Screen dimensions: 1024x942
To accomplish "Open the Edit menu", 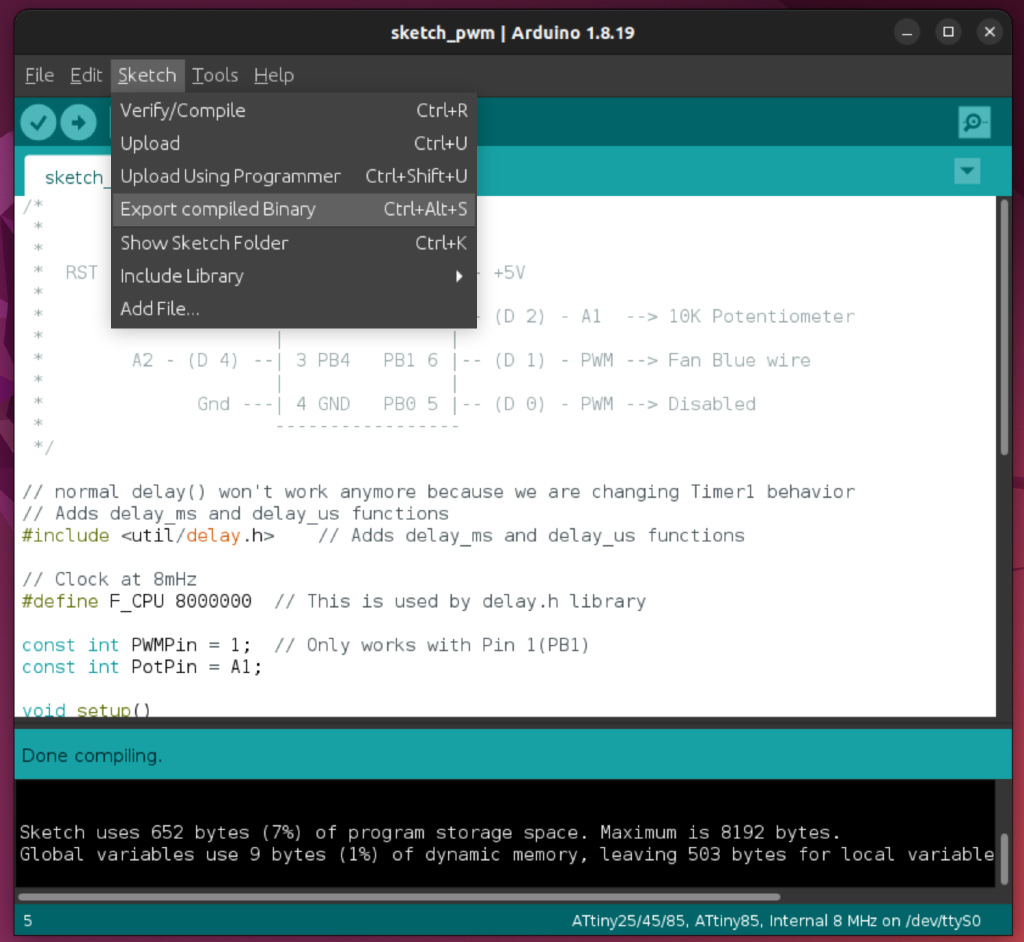I will point(85,75).
